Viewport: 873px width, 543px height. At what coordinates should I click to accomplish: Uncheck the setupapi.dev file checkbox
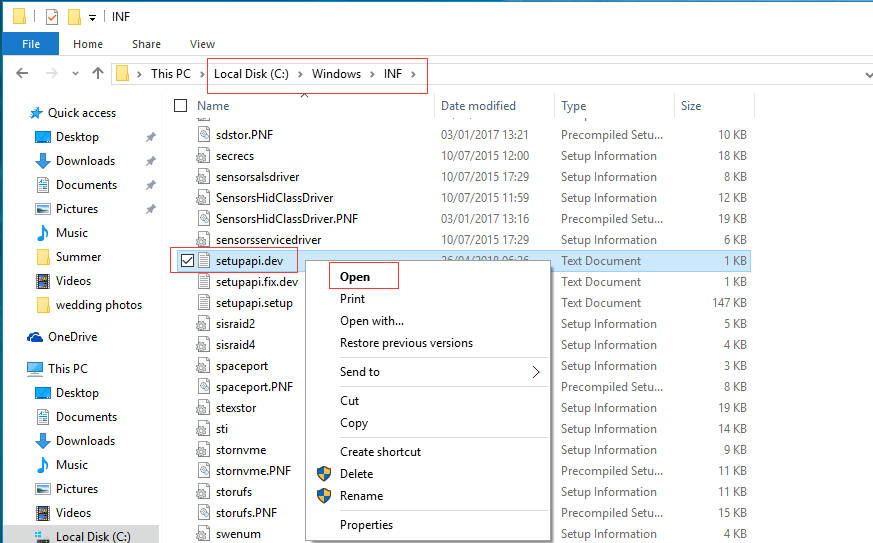coord(186,261)
